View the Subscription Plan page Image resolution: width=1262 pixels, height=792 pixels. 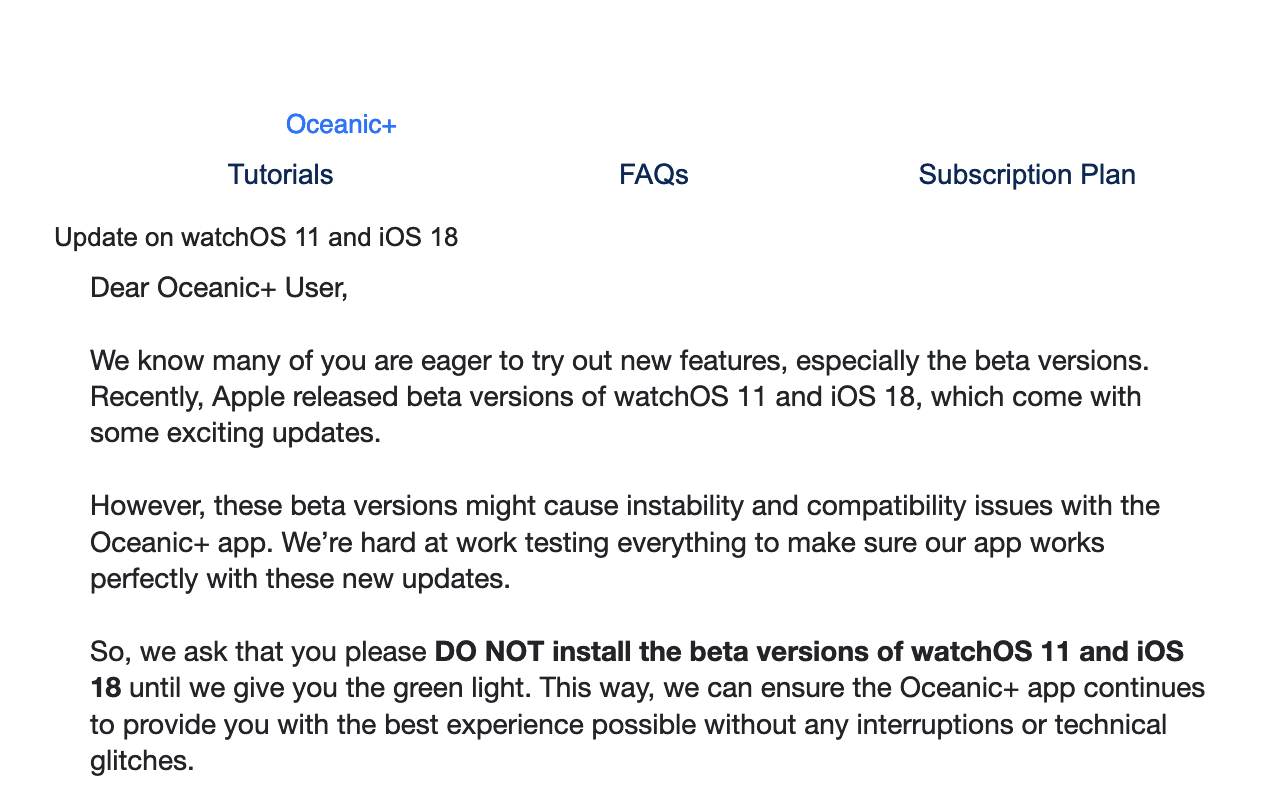click(x=1026, y=174)
